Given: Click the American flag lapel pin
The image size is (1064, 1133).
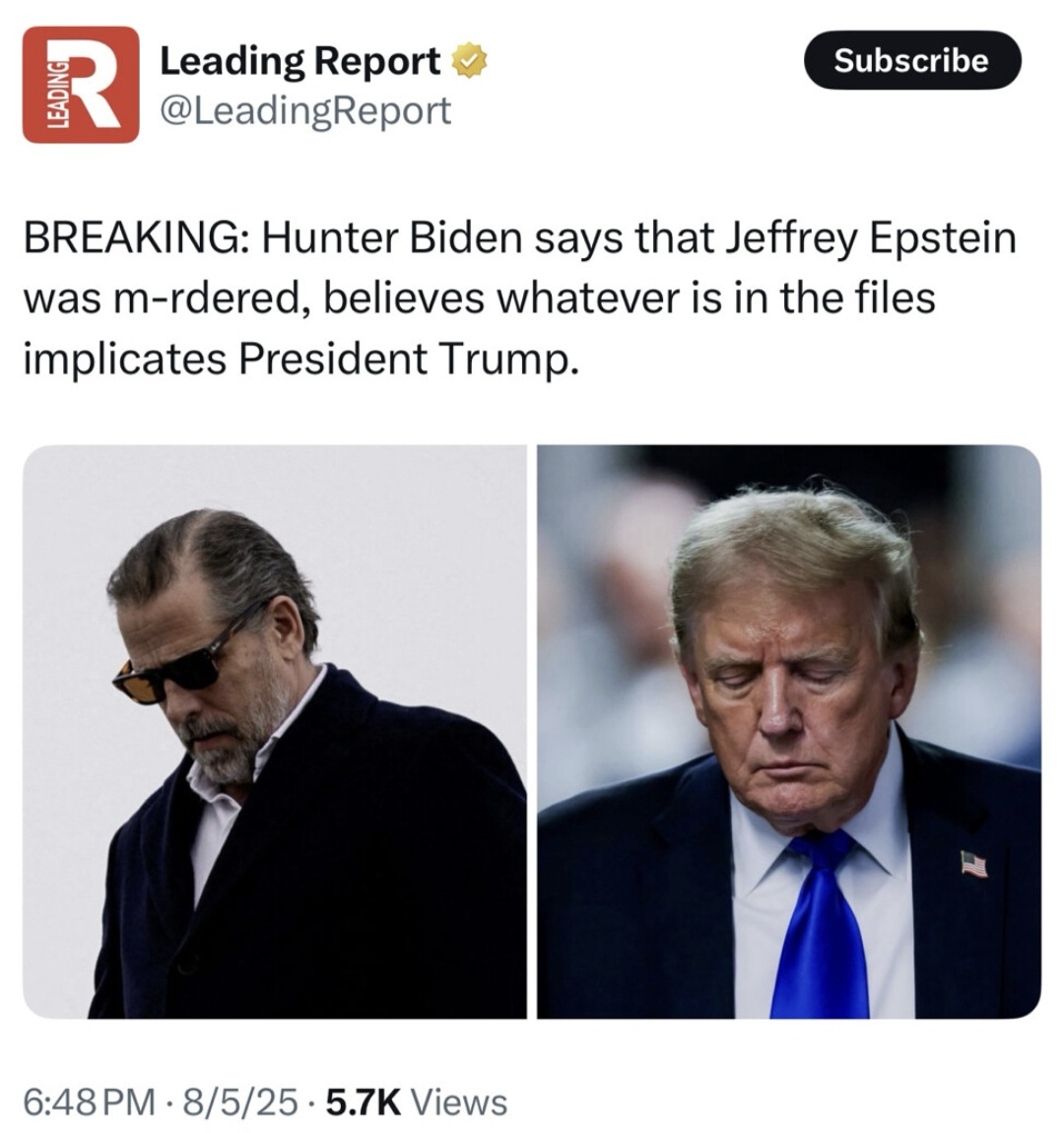Looking at the screenshot, I should point(973,865).
